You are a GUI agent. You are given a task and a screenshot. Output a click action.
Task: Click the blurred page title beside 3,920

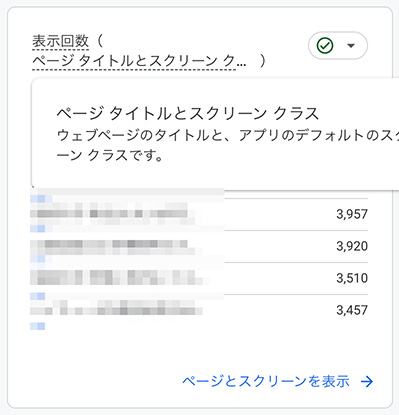point(115,247)
